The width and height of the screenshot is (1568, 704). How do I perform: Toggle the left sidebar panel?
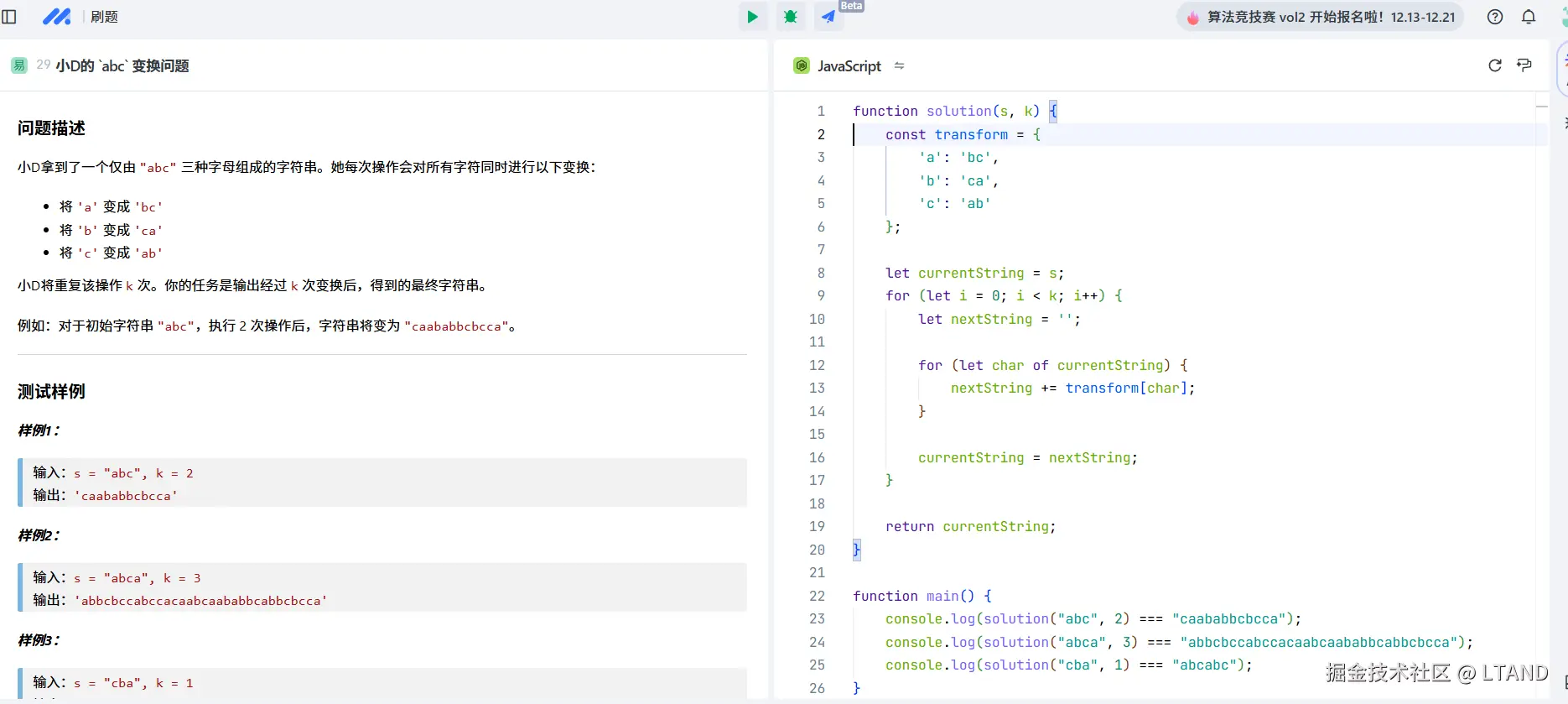pyautogui.click(x=10, y=17)
